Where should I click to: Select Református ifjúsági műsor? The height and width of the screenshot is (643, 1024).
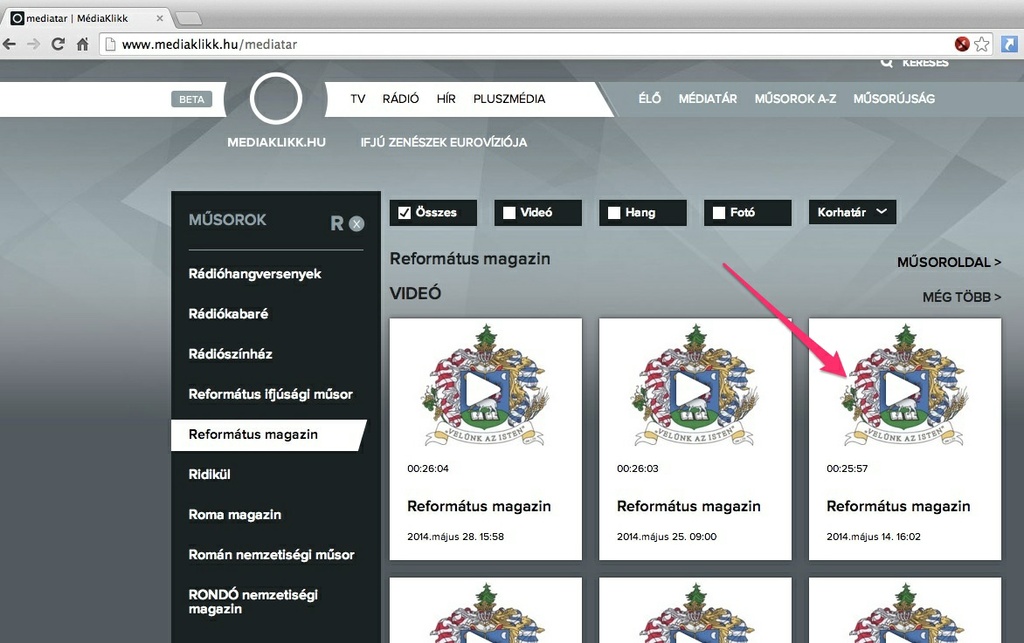(x=270, y=394)
